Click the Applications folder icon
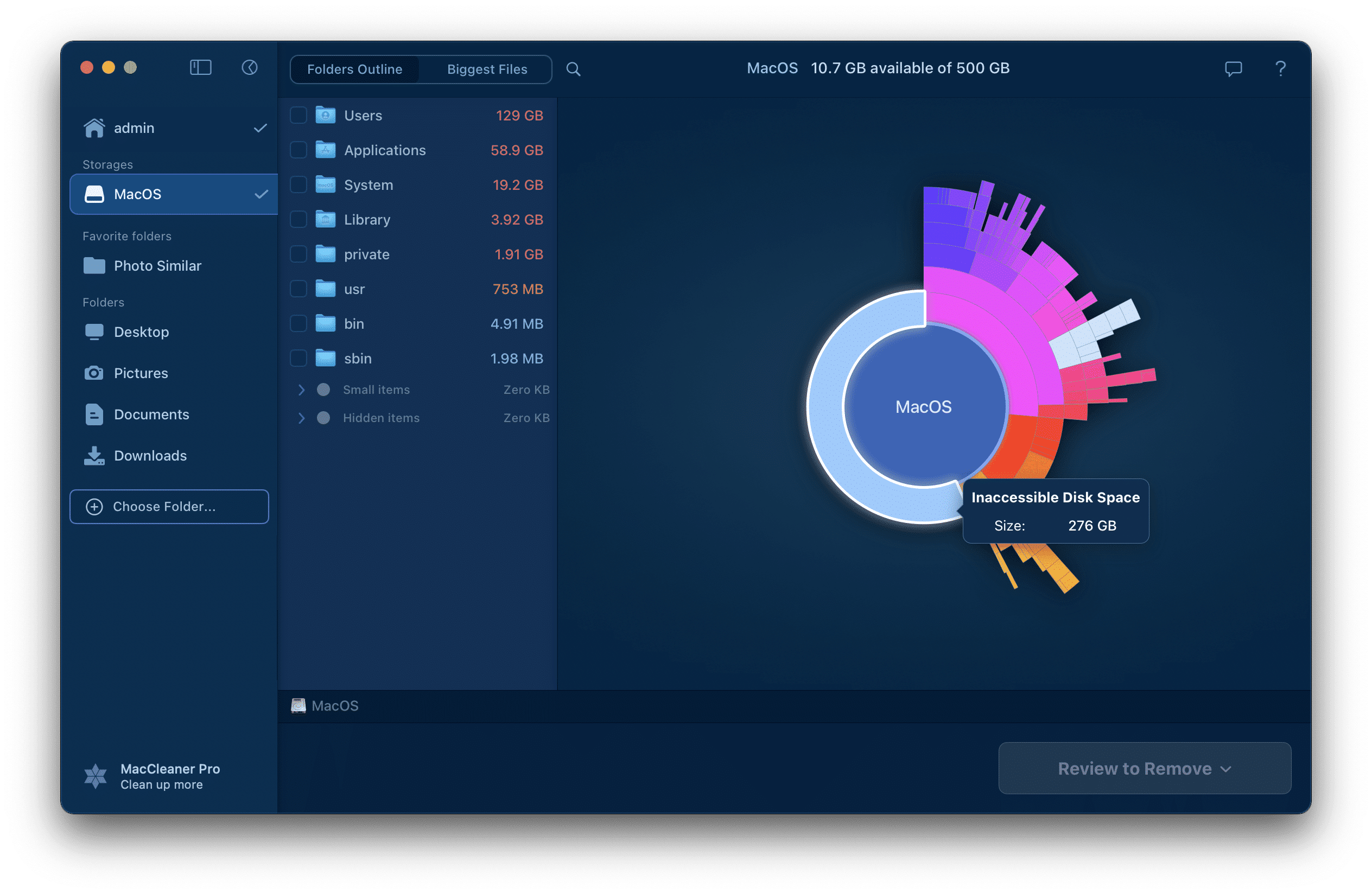The height and width of the screenshot is (894, 1372). point(326,150)
